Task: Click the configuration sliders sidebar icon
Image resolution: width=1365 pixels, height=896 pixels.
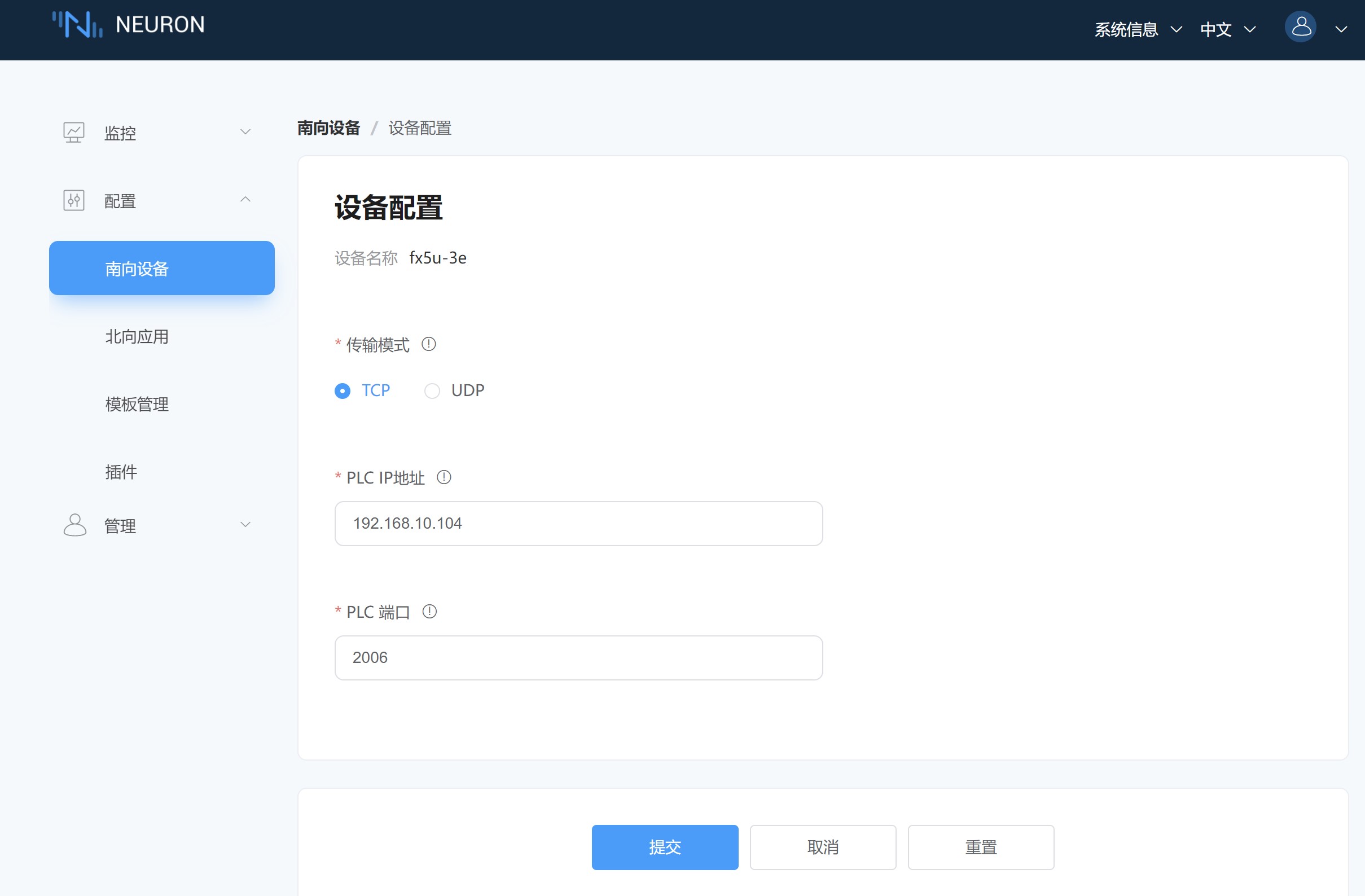Action: coord(73,200)
